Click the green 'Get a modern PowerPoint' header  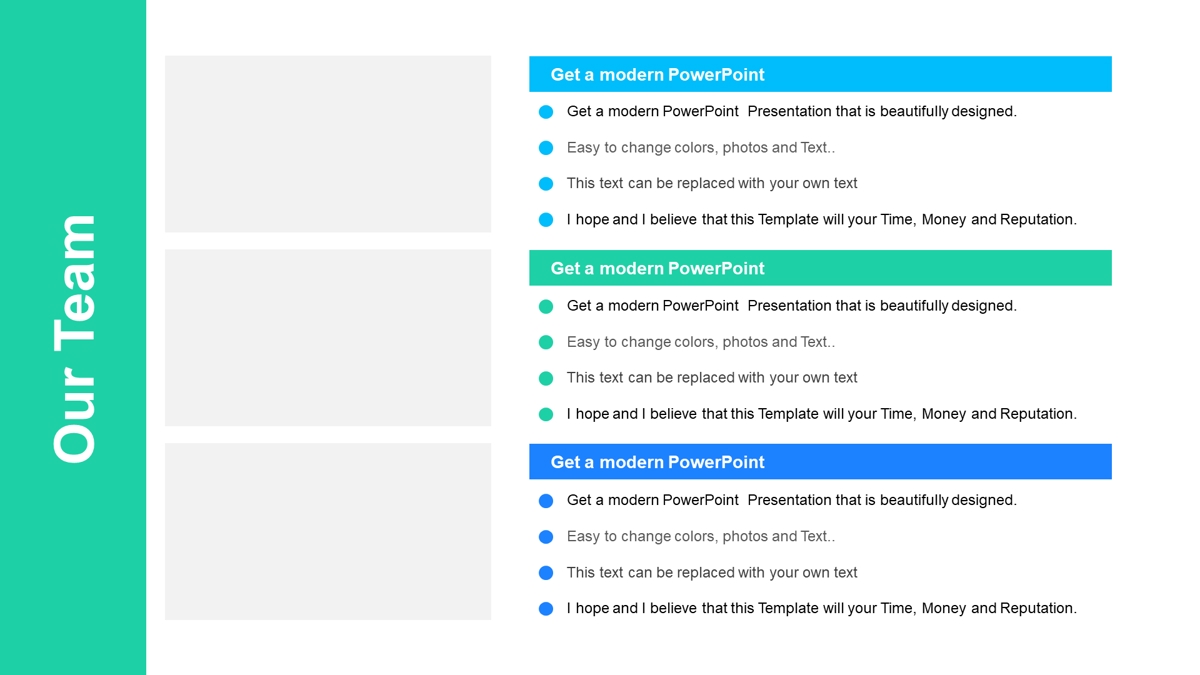click(x=820, y=268)
